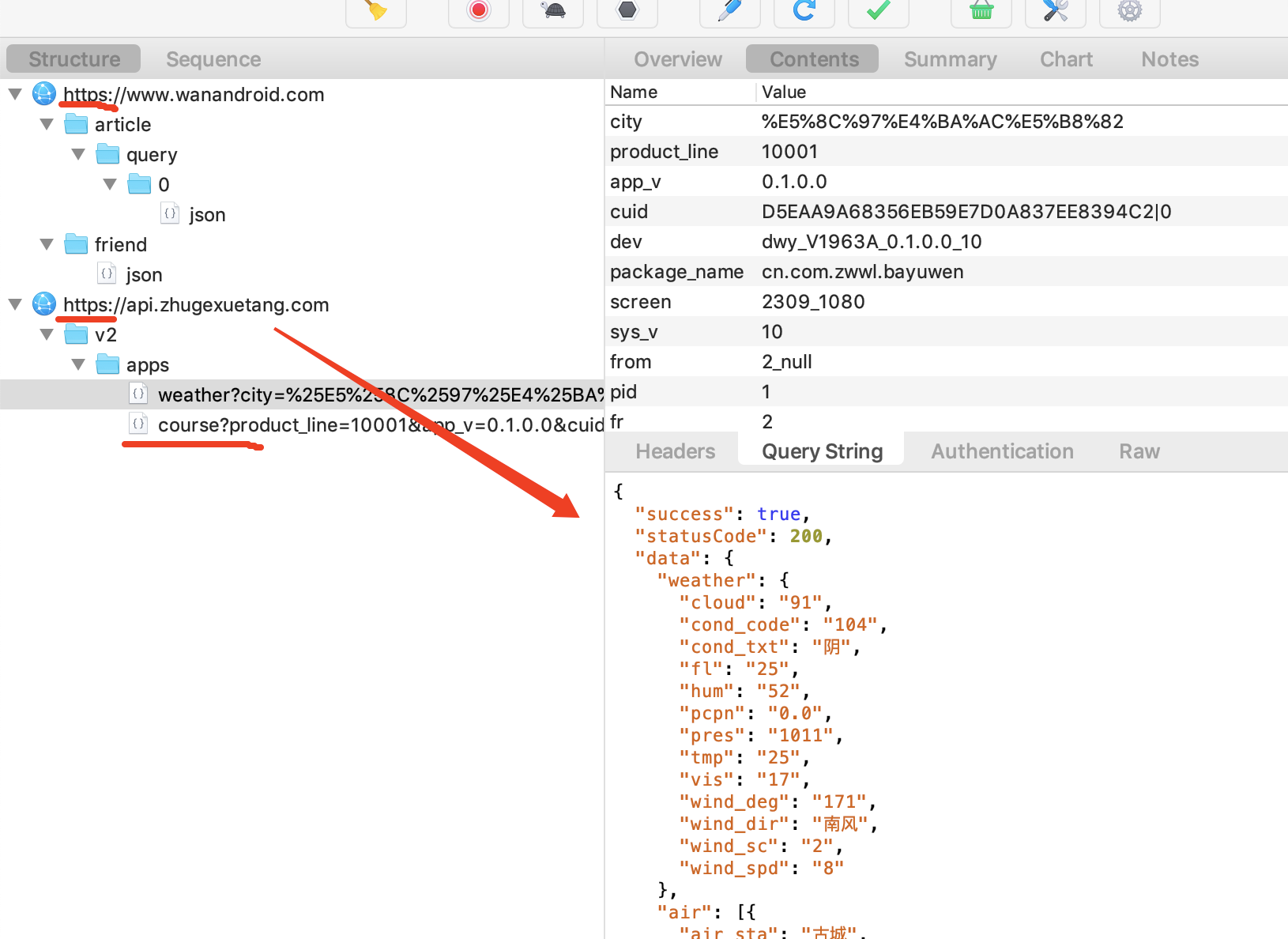
Task: Click the from value 2_null
Action: [787, 361]
